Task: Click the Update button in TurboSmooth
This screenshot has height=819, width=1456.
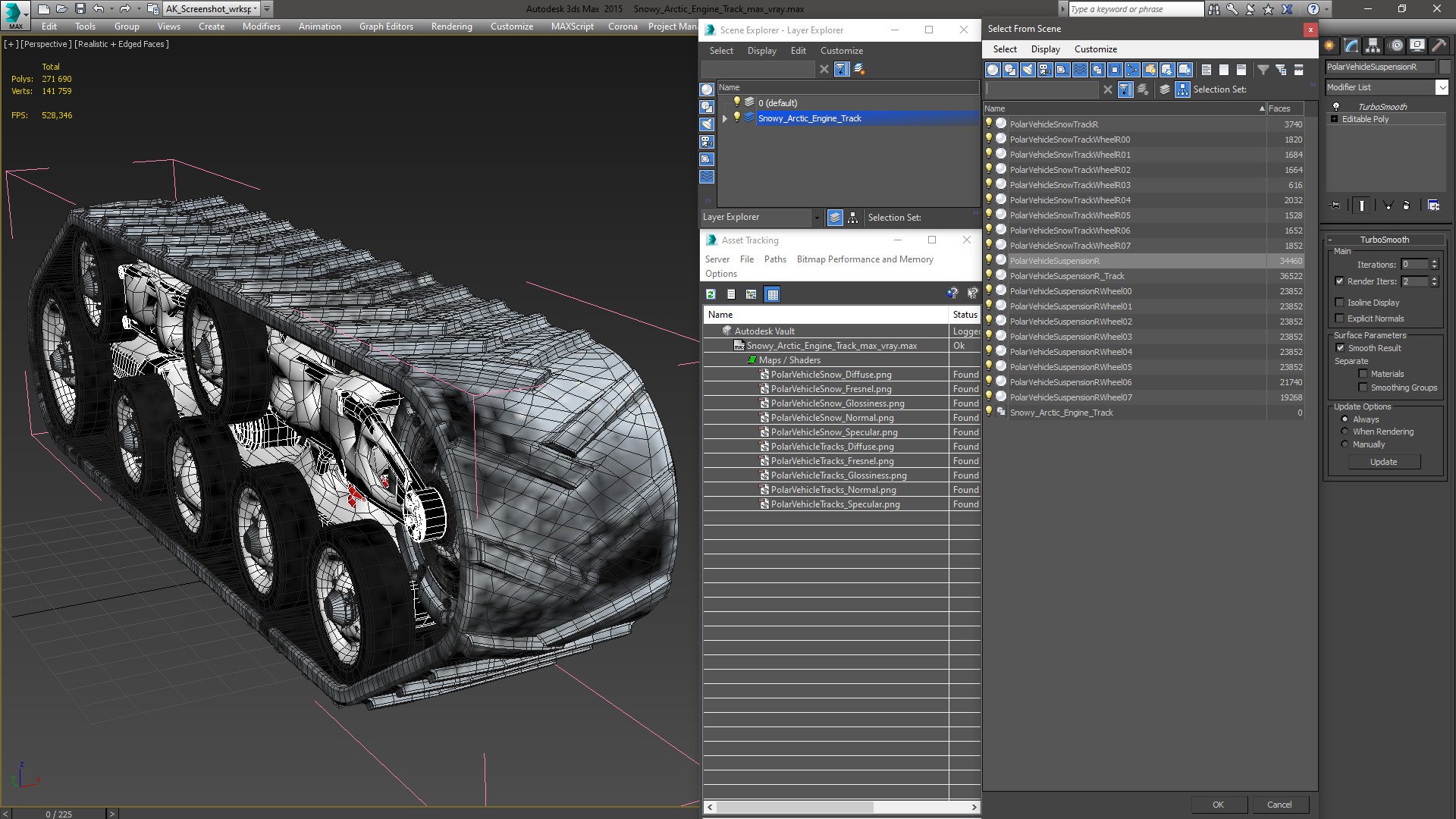Action: [x=1383, y=462]
